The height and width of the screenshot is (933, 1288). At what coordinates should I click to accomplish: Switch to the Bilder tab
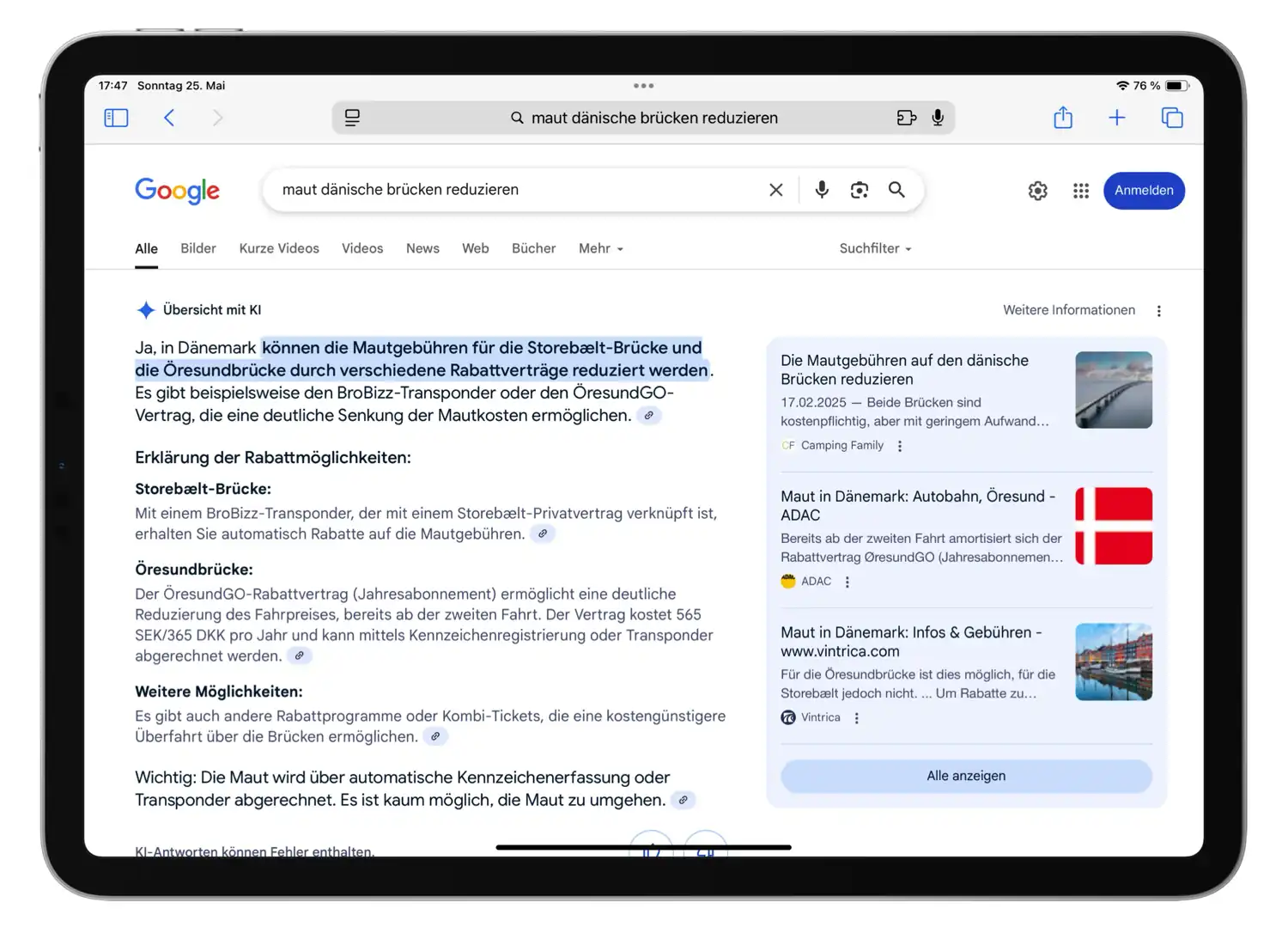click(x=198, y=248)
